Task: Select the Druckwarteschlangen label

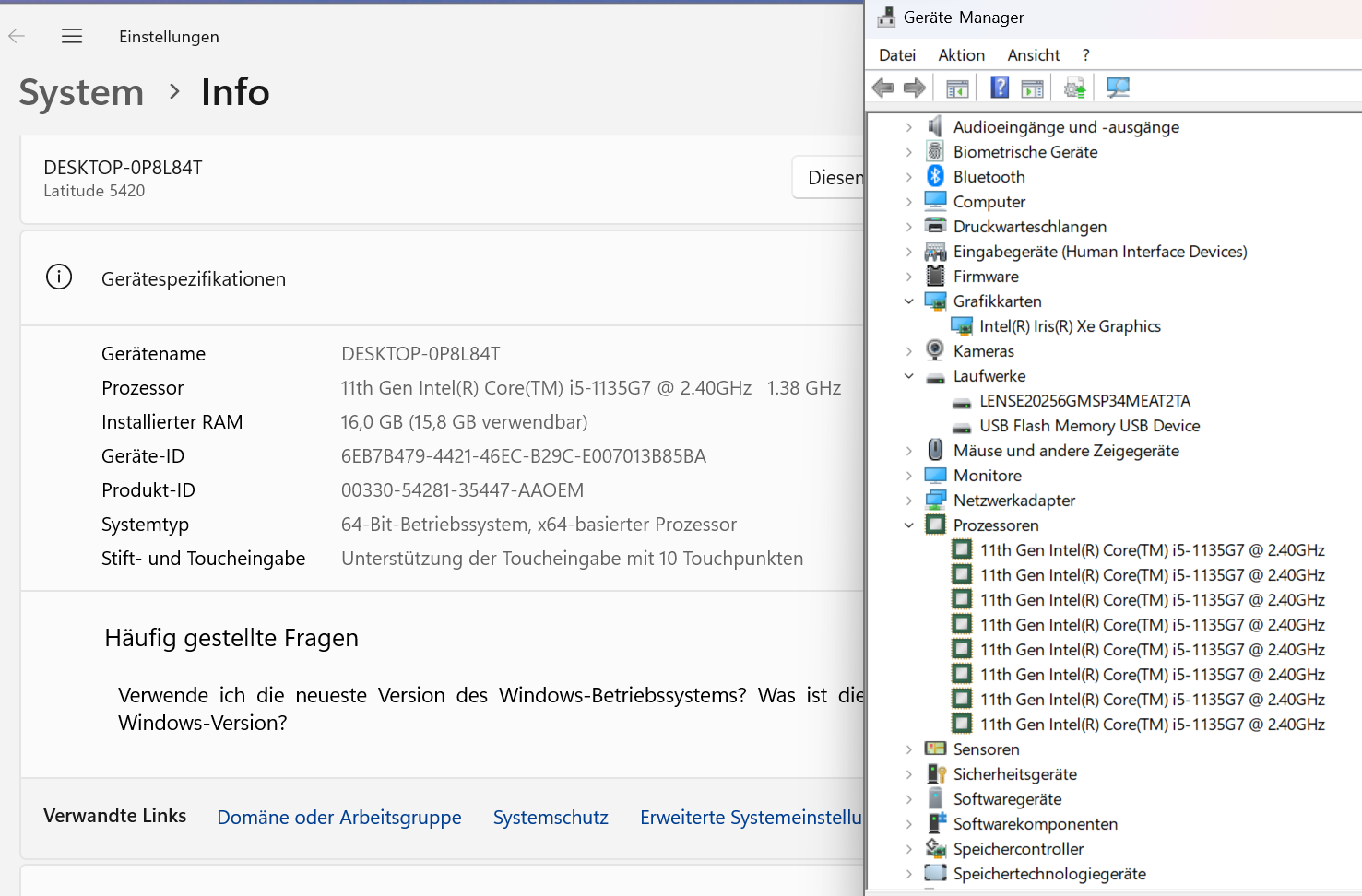Action: coord(1030,227)
